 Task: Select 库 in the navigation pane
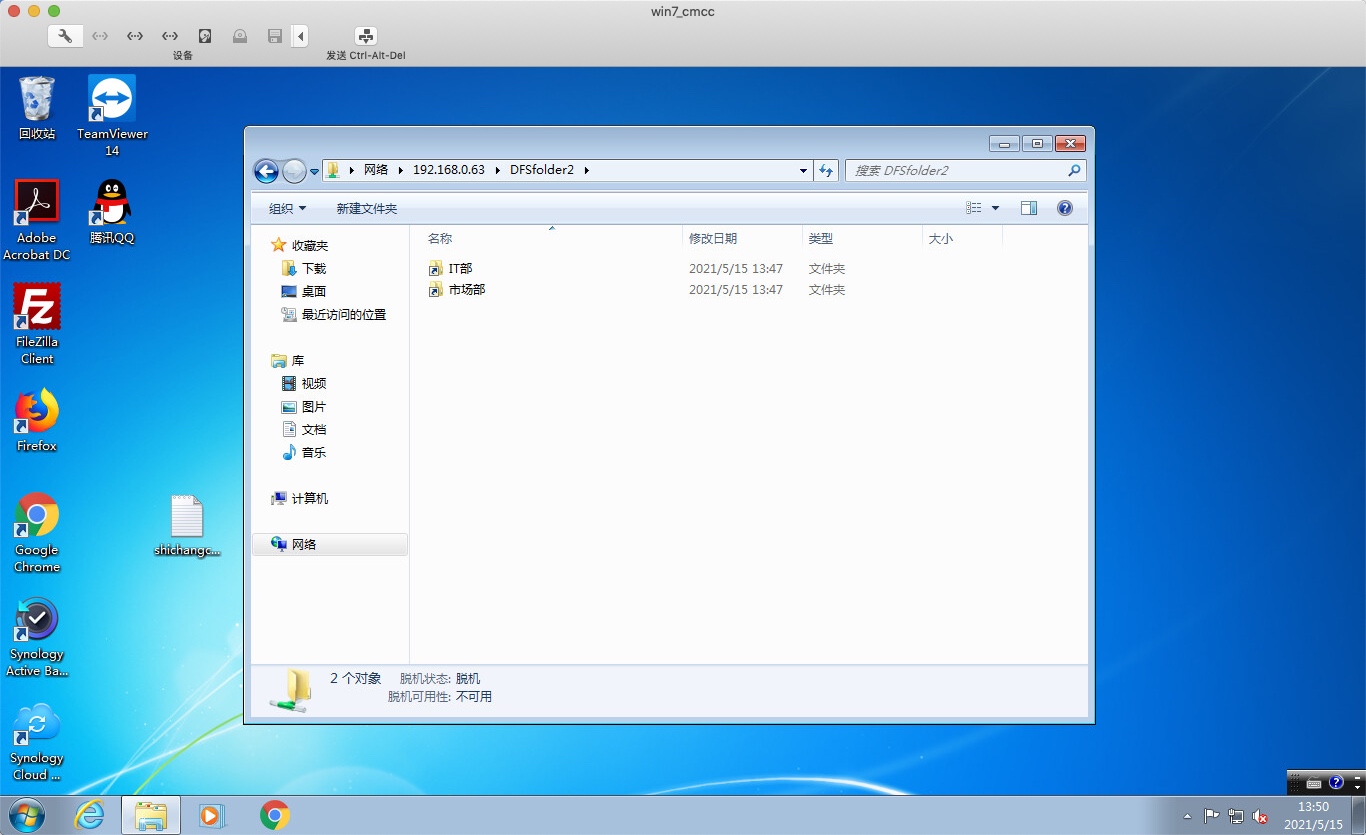pos(298,360)
